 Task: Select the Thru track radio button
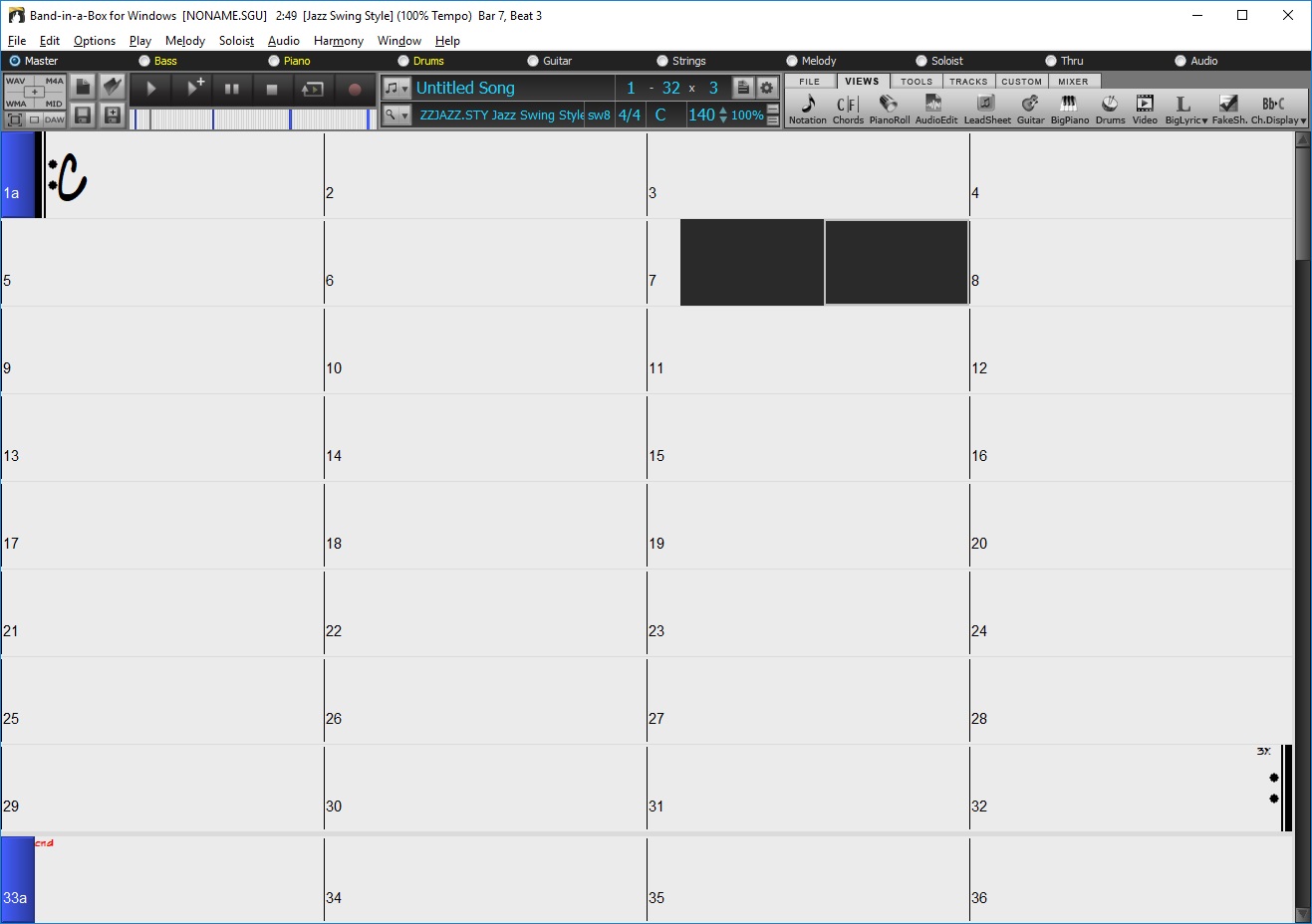1051,61
